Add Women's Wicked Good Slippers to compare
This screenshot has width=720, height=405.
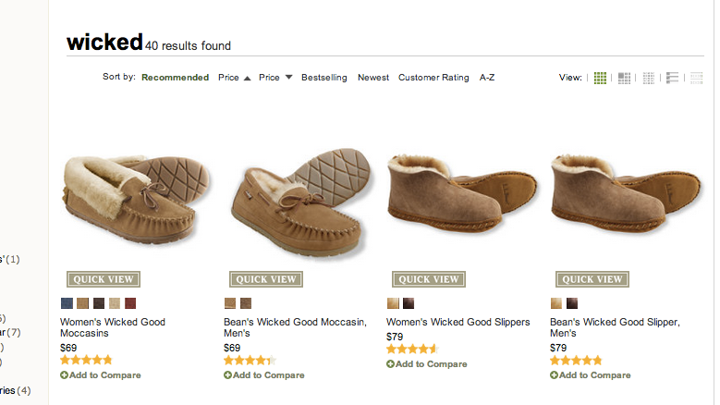tap(427, 364)
